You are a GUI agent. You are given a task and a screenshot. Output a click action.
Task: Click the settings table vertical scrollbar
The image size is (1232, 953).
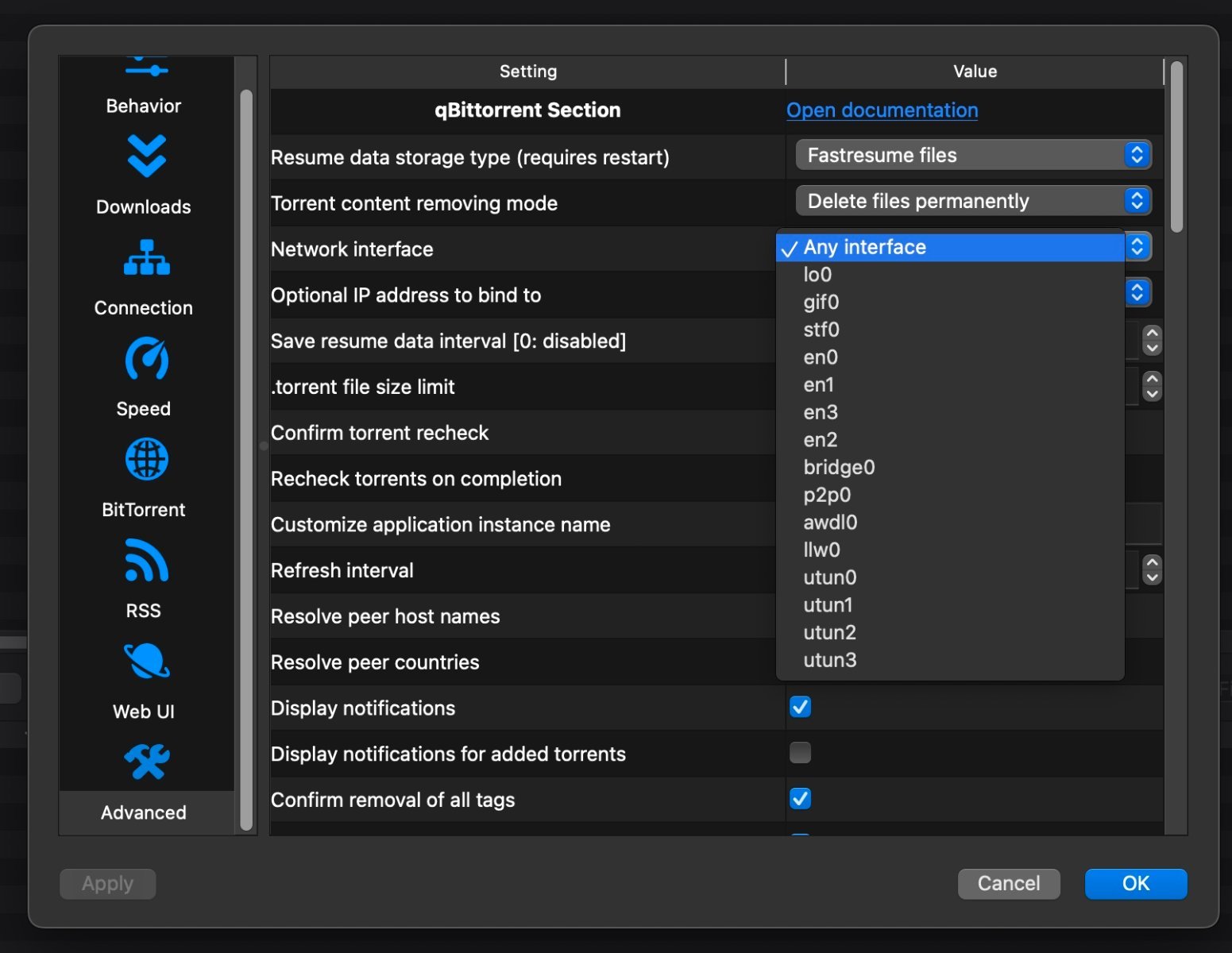tap(1176, 147)
